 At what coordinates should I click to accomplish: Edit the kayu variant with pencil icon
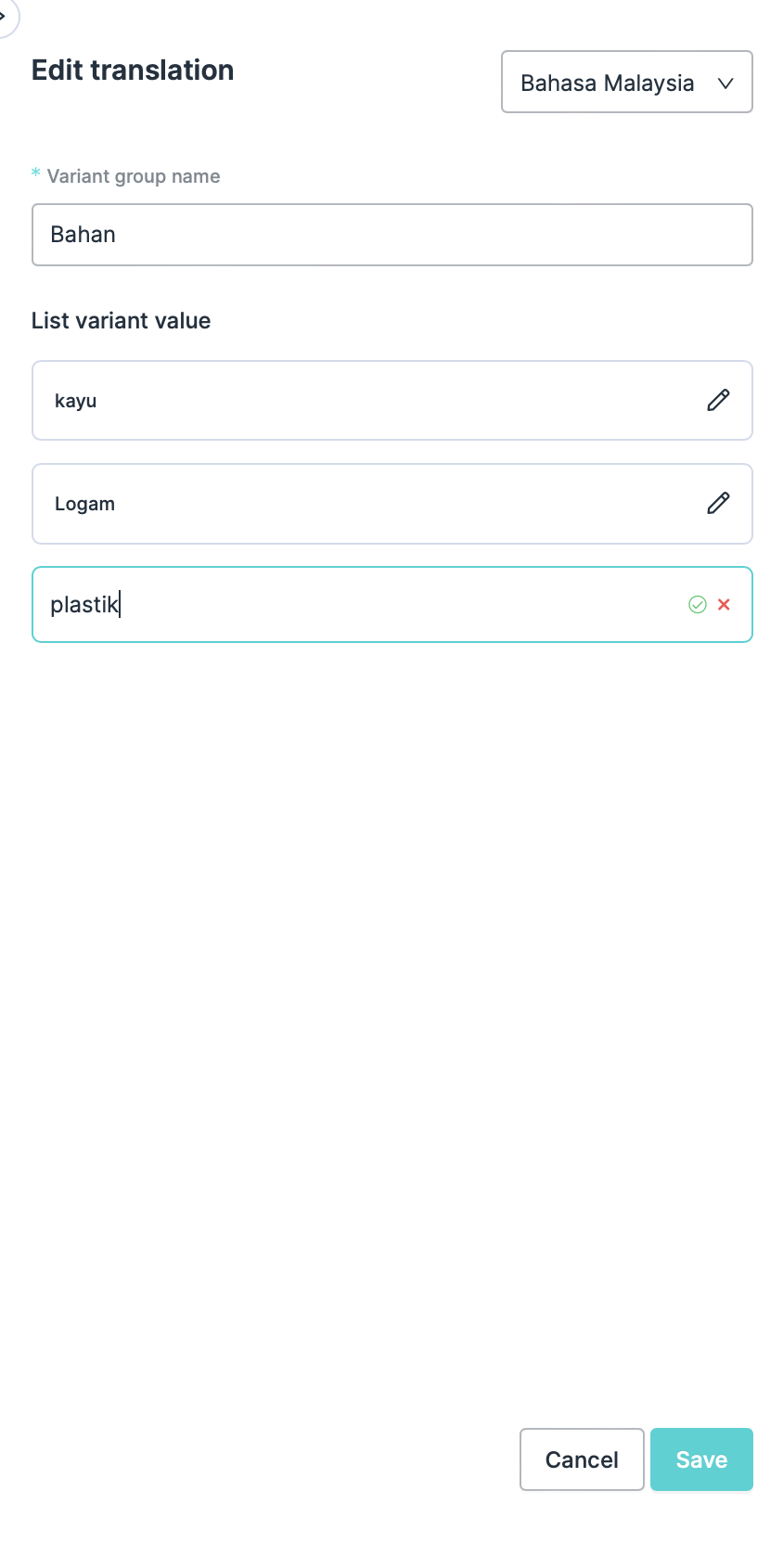pyautogui.click(x=718, y=400)
